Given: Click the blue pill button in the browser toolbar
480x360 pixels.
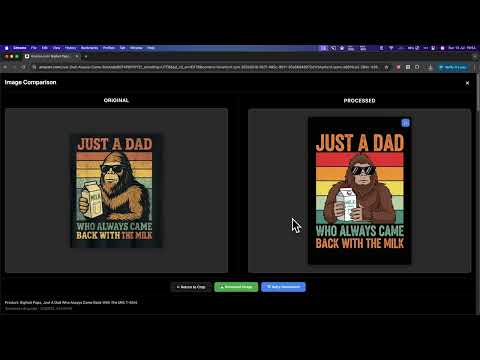Looking at the screenshot, I should point(453,67).
